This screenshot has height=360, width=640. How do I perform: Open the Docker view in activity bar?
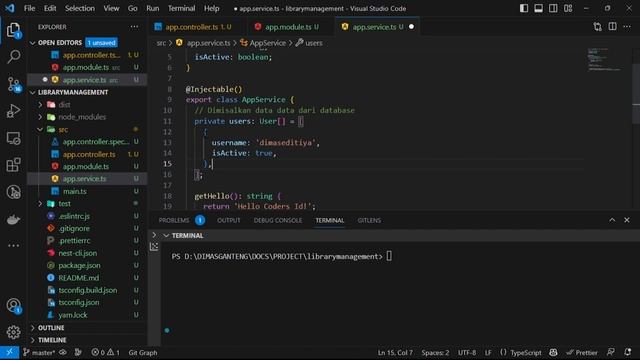[13, 219]
